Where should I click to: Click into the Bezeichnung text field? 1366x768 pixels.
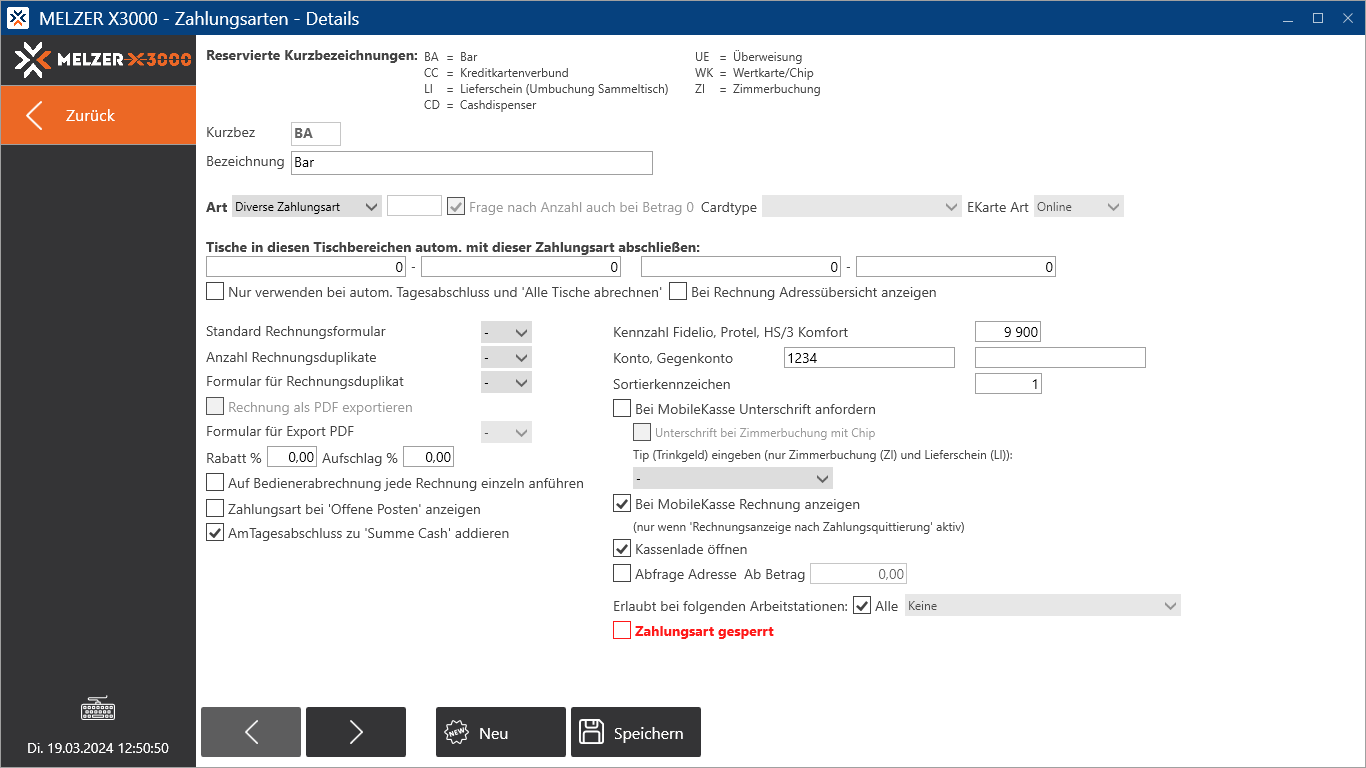[471, 162]
